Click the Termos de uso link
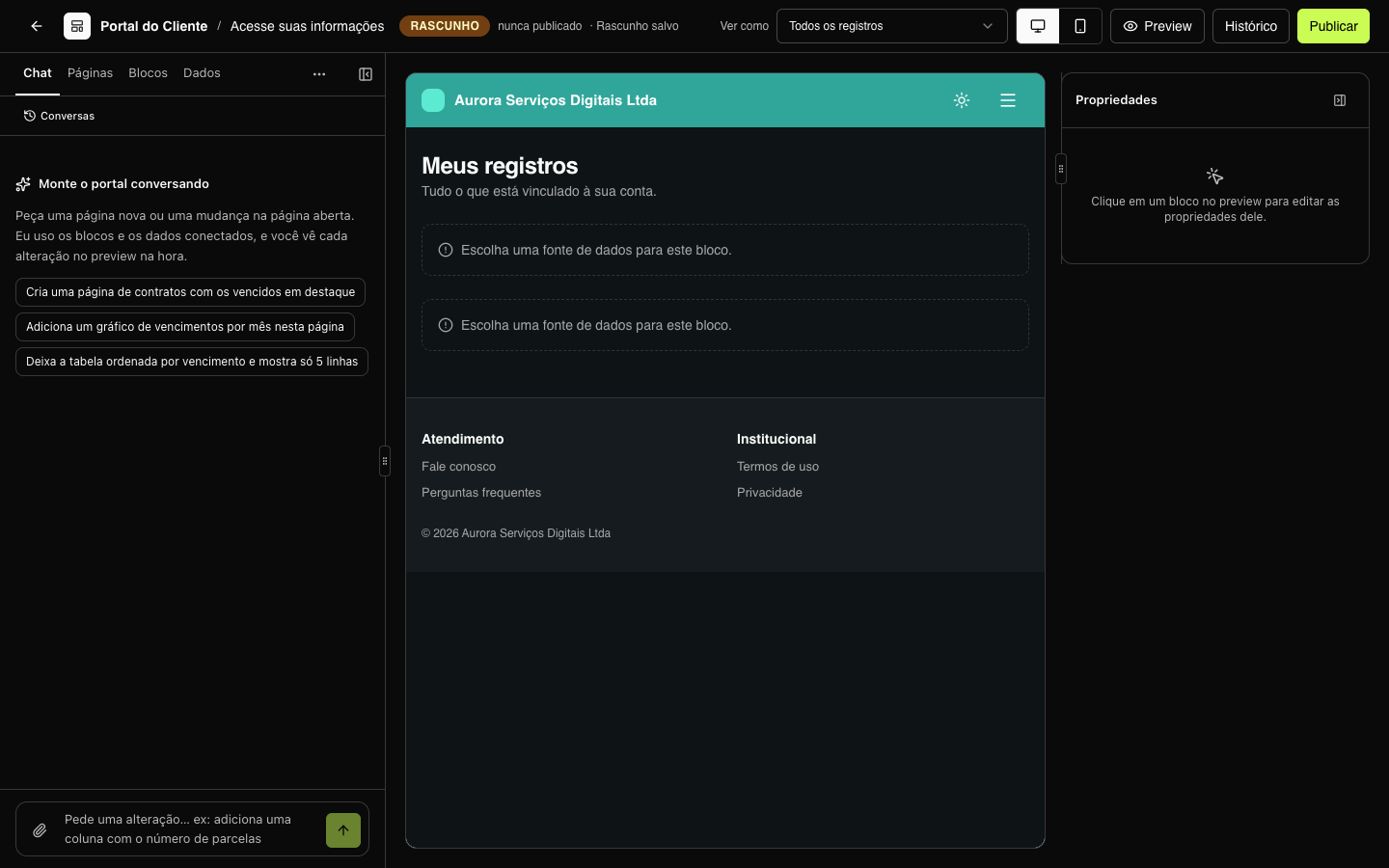Screen dimensions: 1389x868 [777, 467]
